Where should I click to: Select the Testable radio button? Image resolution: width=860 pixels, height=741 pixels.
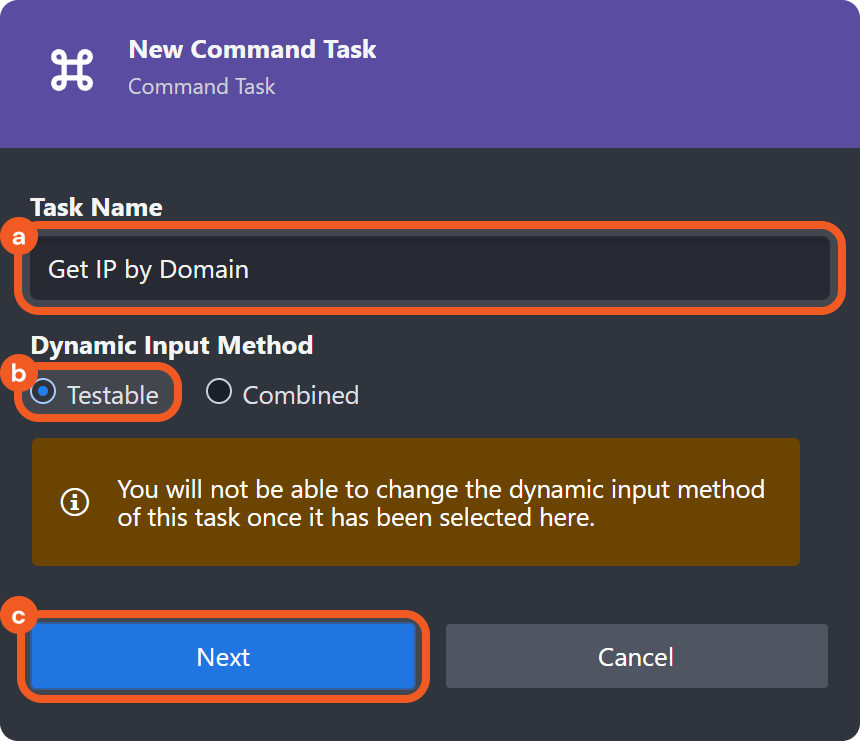pos(43,393)
